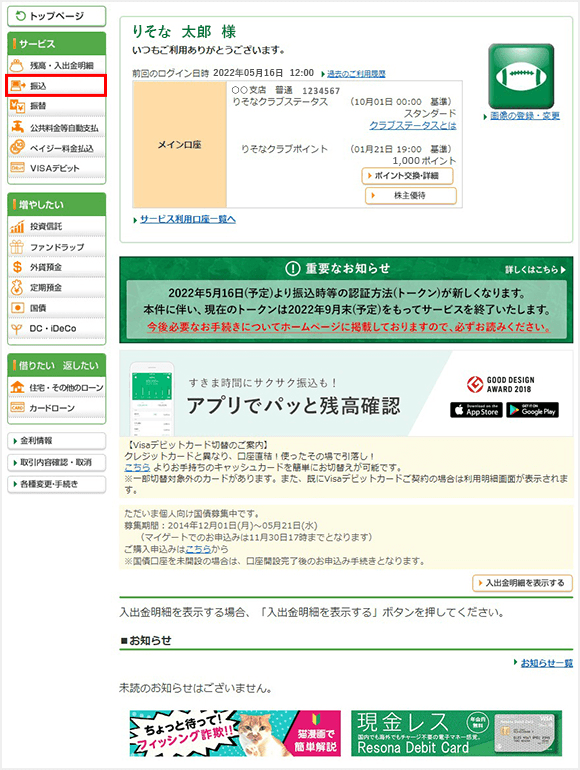
Task: Click ポイント交換・詳細 button
Action: coord(408,176)
